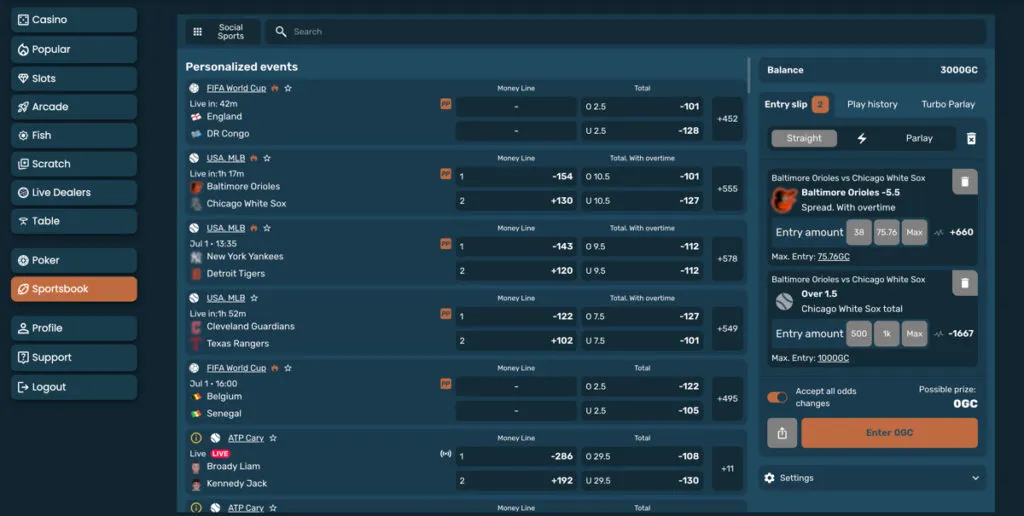
Task: Pick Kennedy Jack money line +192
Action: coord(516,480)
